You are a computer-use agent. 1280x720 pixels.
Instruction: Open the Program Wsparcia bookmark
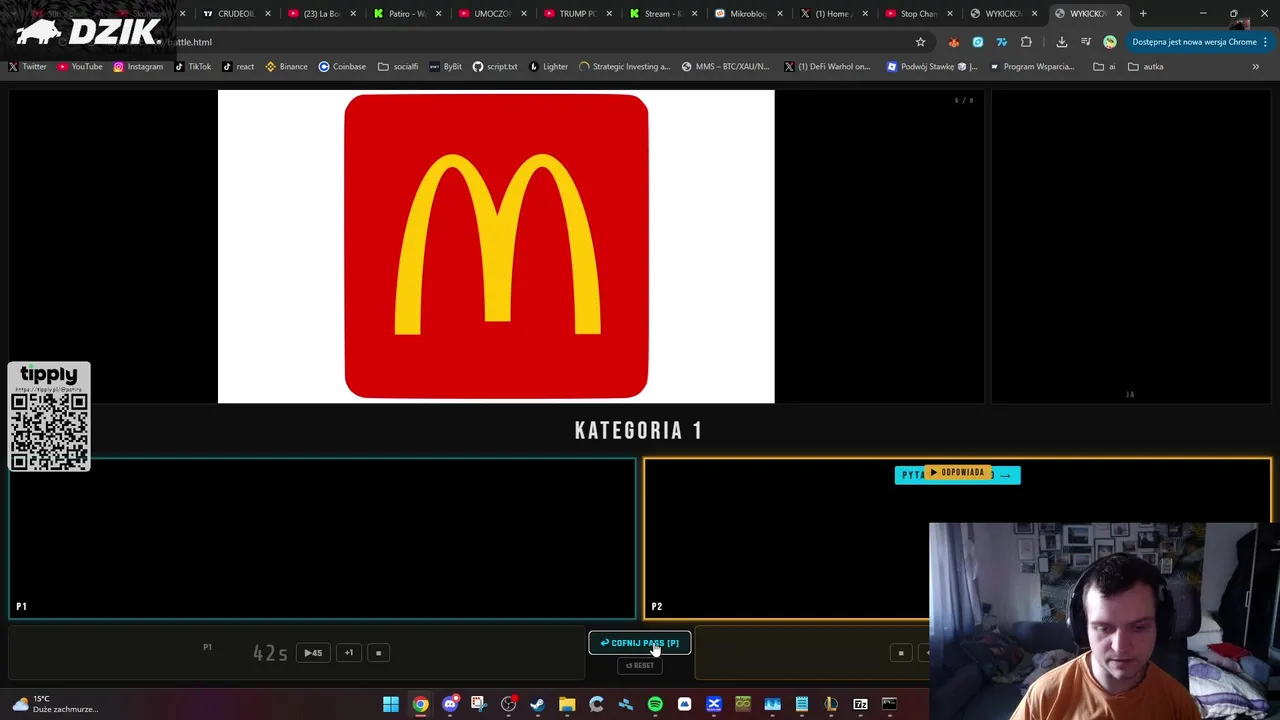(x=1032, y=67)
